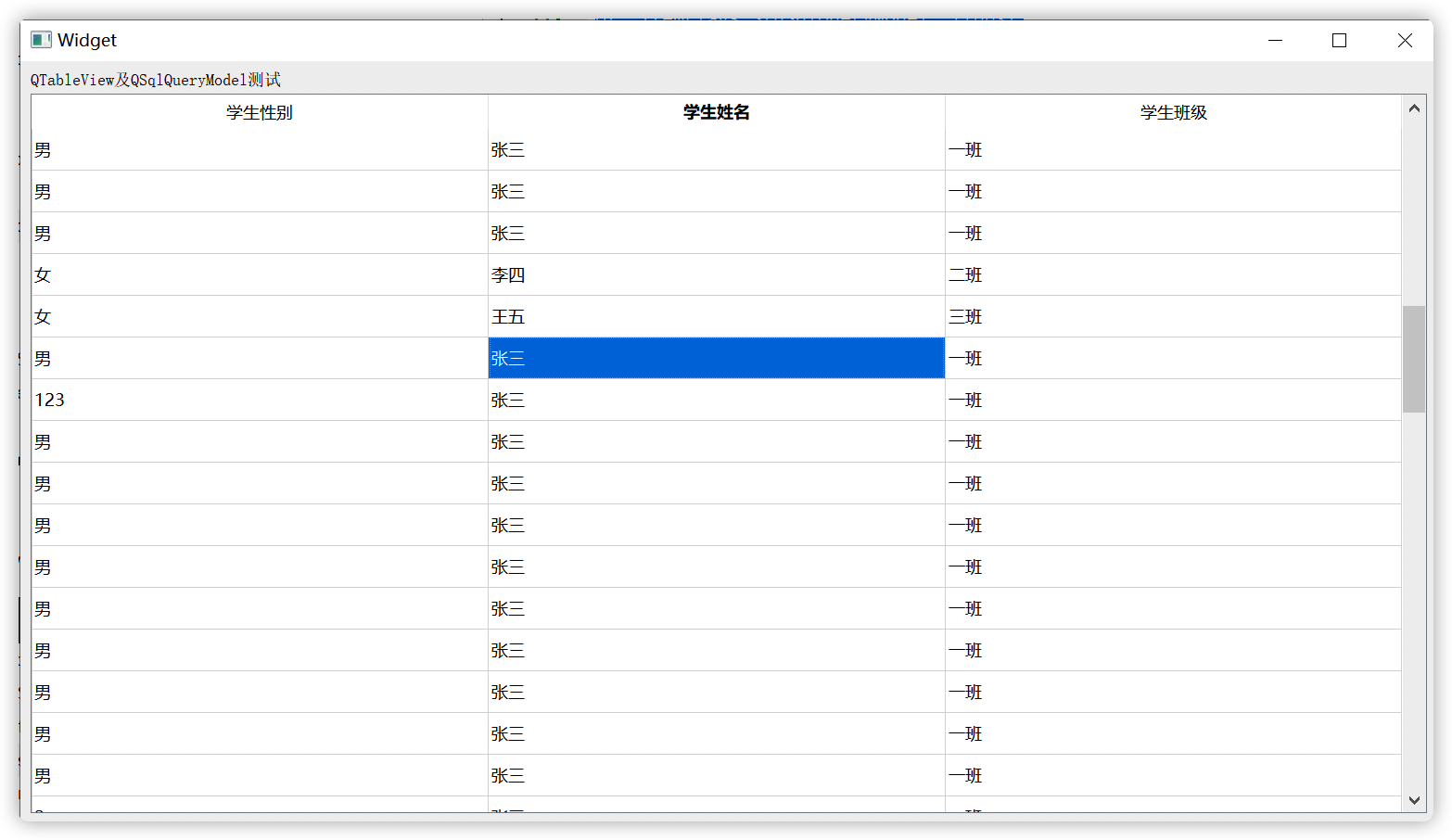Sort by the 学生性别 column header
The image size is (1452, 840).
pyautogui.click(x=260, y=112)
